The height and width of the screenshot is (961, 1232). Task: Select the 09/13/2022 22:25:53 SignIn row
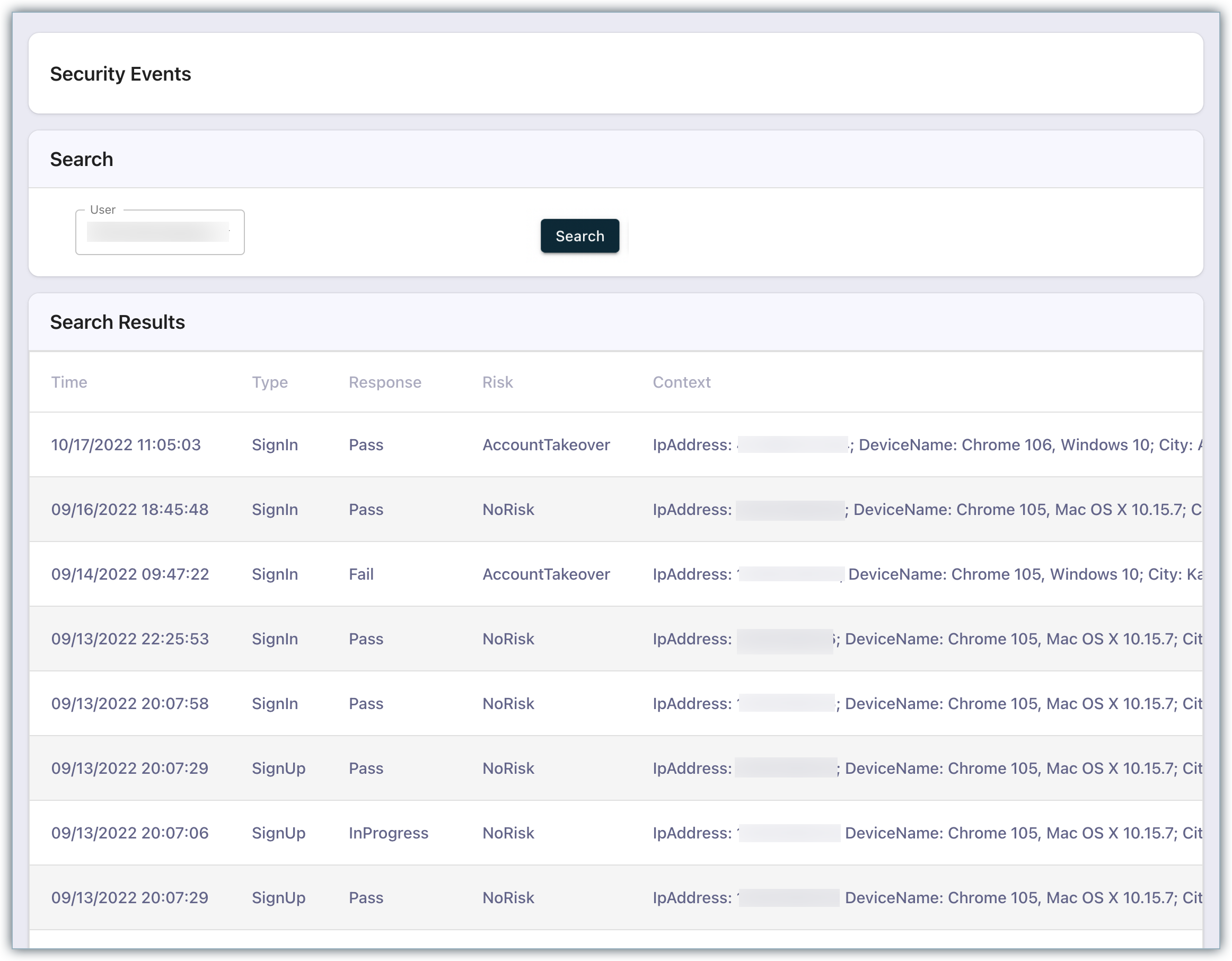pyautogui.click(x=130, y=639)
